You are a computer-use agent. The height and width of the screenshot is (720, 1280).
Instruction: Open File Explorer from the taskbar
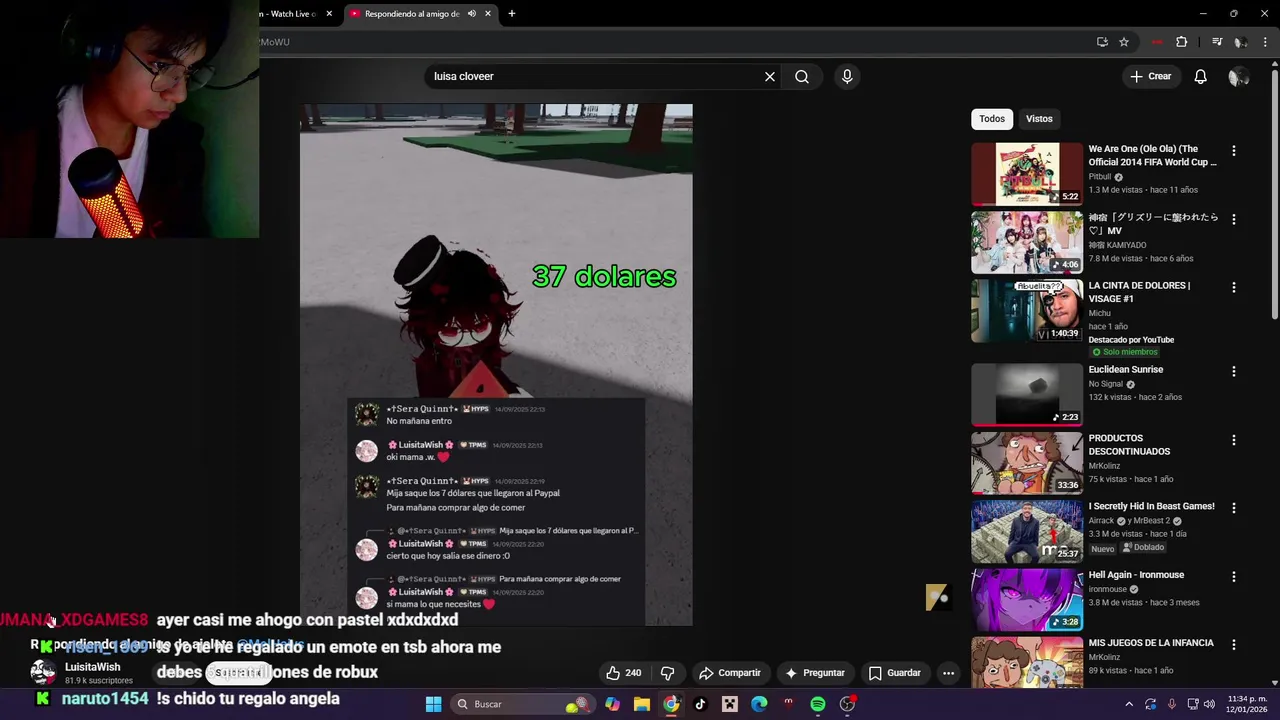[642, 704]
